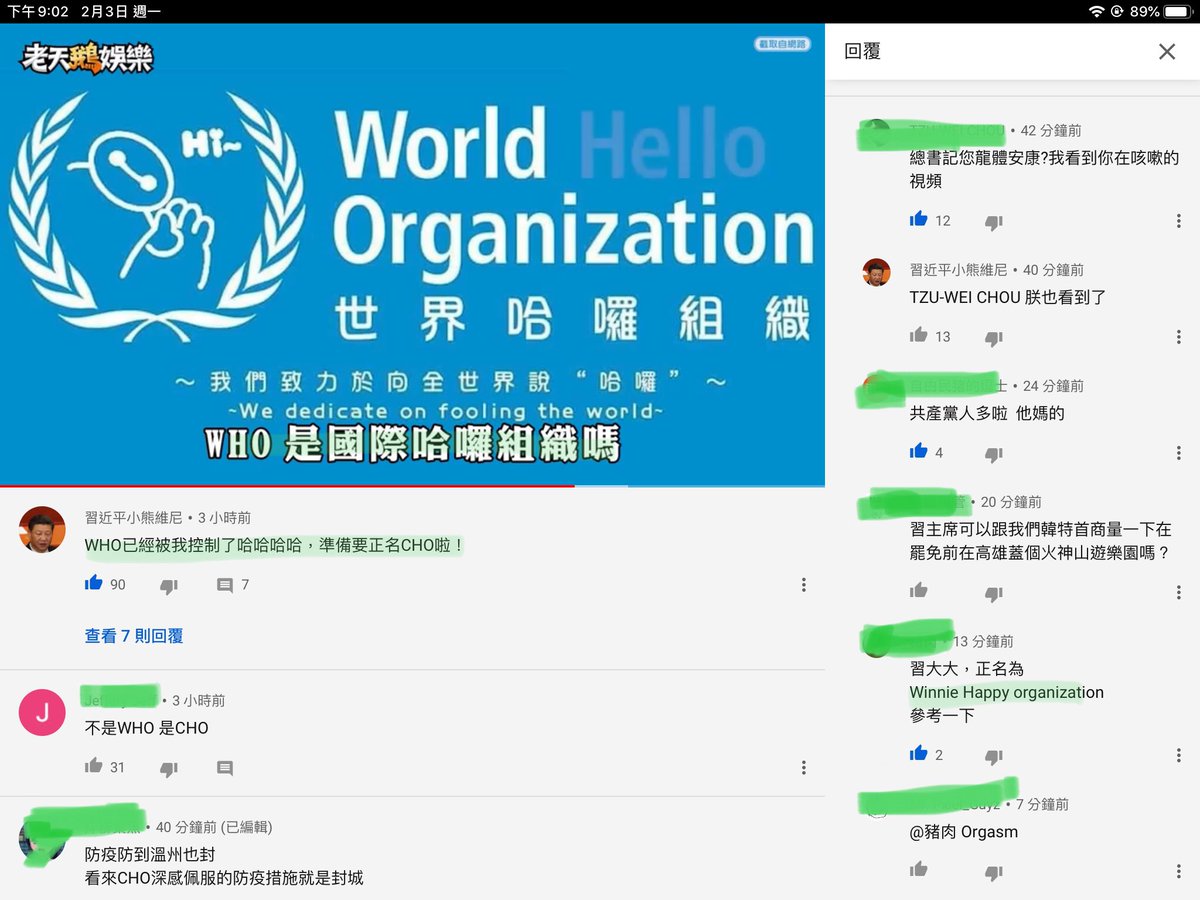Viewport: 1200px width, 900px height.
Task: View 7 replies link
Action: (x=134, y=636)
